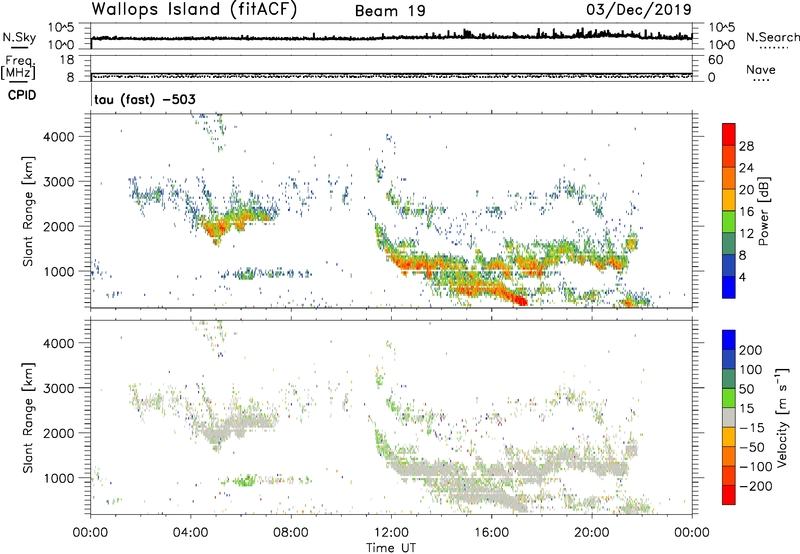800x554 pixels.
Task: Click the "60" Nave tick label
Action: [715, 60]
